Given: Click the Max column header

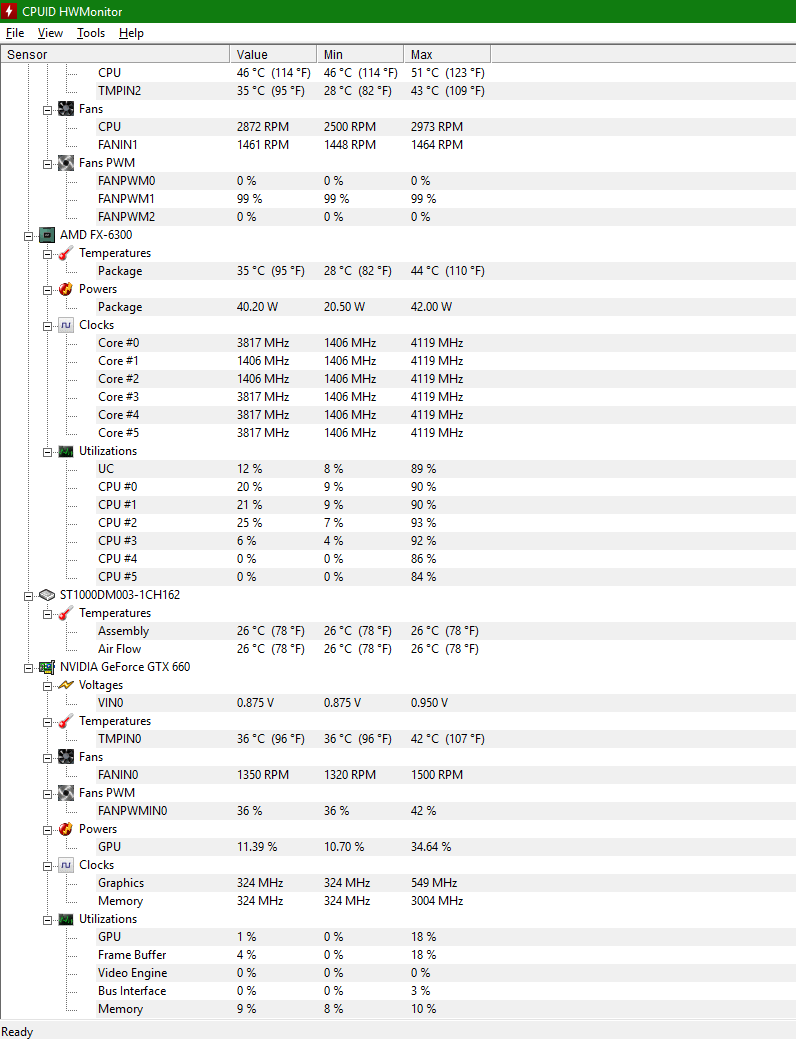Looking at the screenshot, I should click(447, 54).
